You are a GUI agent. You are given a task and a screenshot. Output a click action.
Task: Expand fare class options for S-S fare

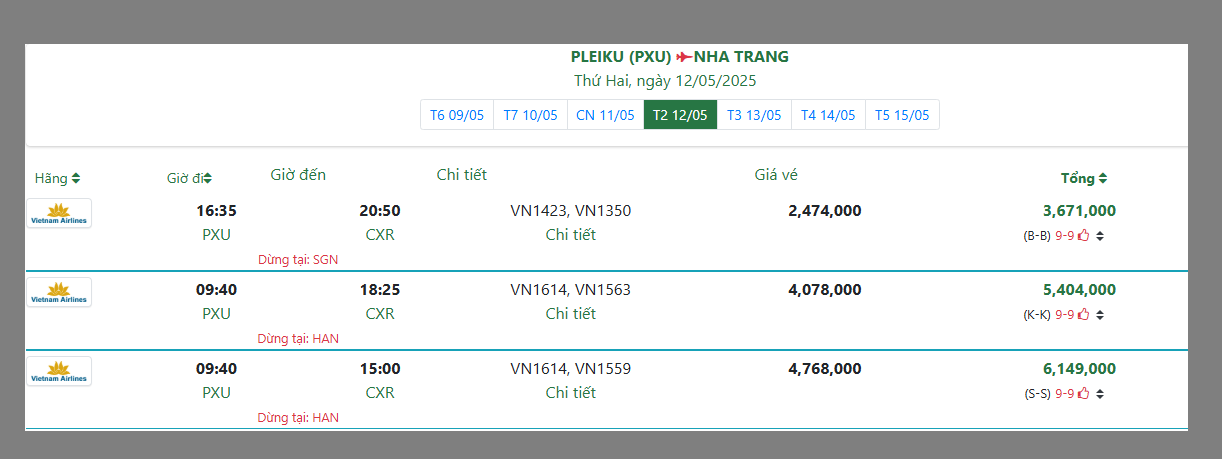coord(1100,395)
